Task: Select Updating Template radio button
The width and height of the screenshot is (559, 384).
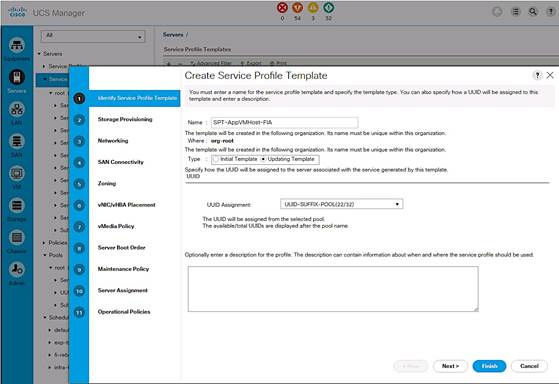Action: [x=263, y=159]
